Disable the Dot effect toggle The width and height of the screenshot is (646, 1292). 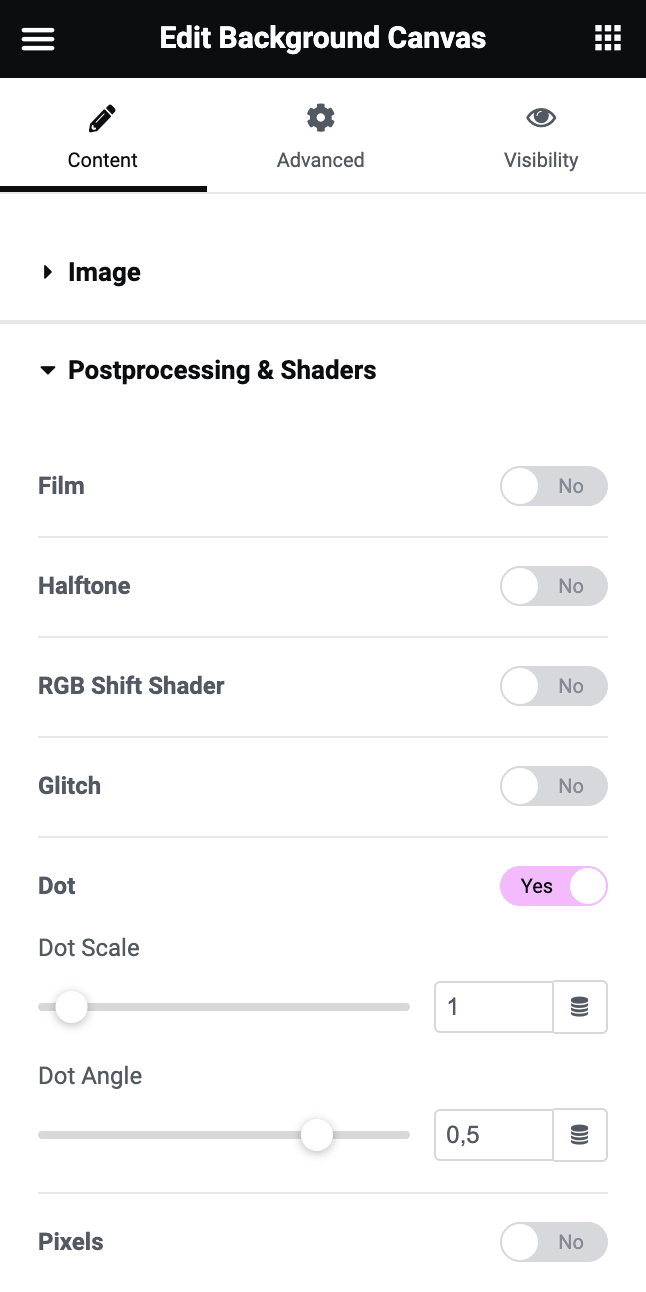click(554, 886)
